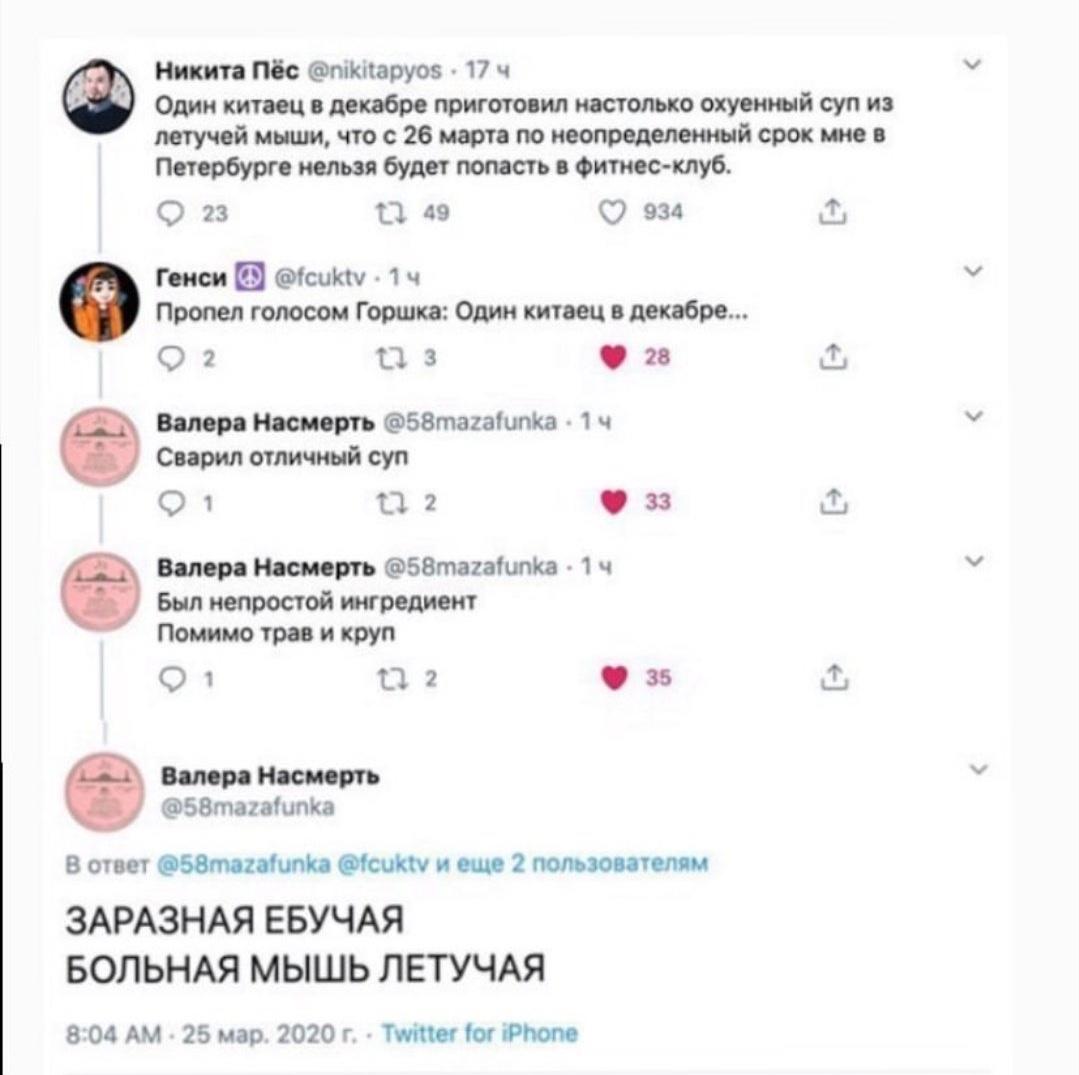The width and height of the screenshot is (1079, 1075).
Task: Unlike Генси's tweet with 28 likes
Action: [x=613, y=356]
